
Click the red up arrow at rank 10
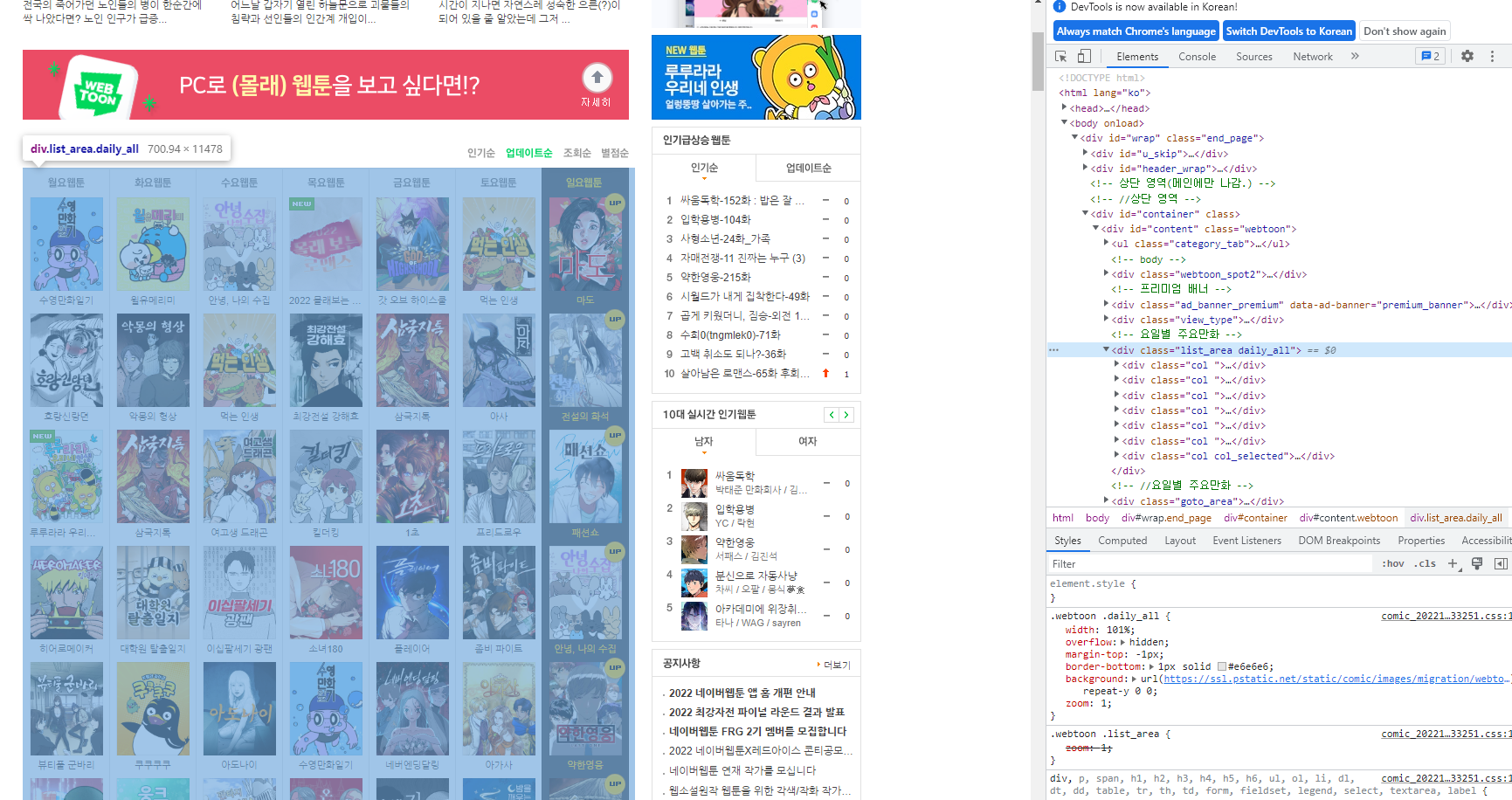coord(825,373)
